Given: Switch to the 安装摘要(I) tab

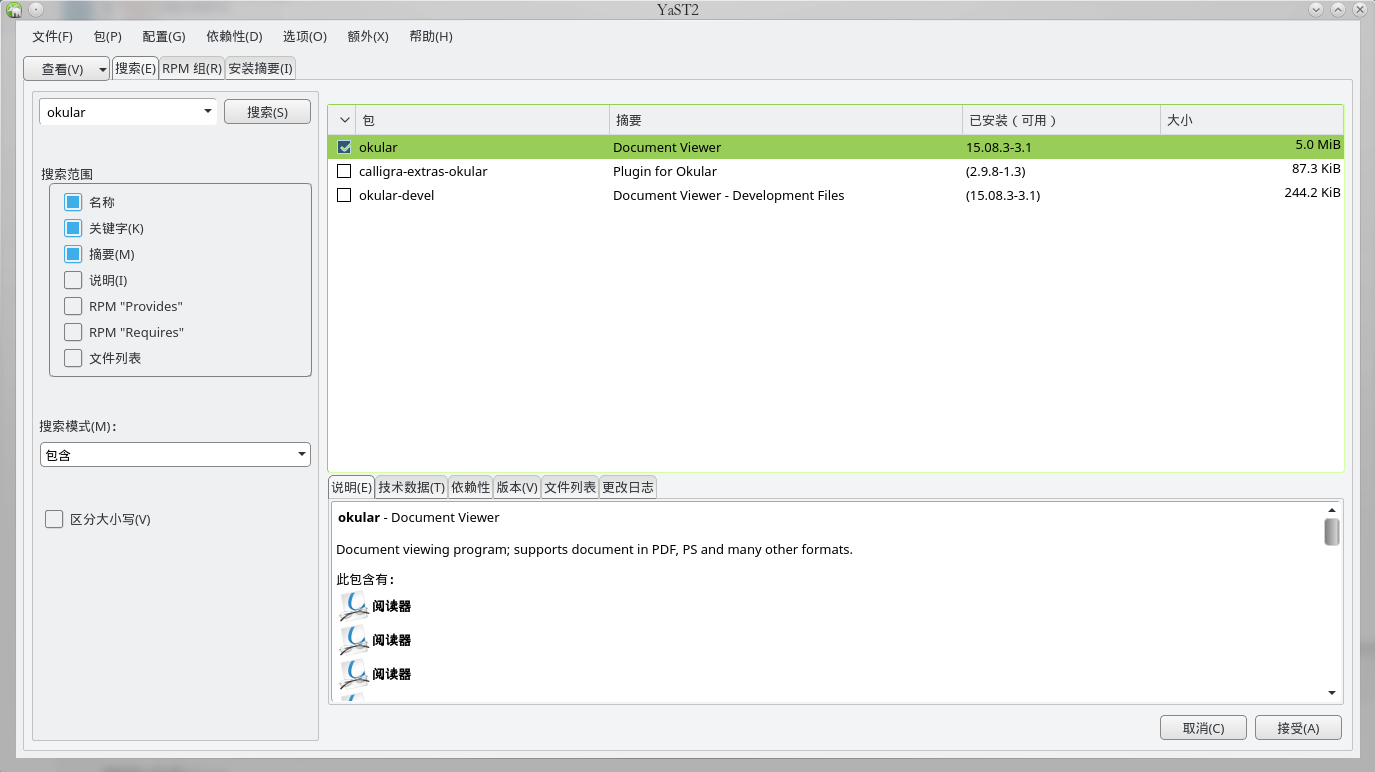Looking at the screenshot, I should pos(261,69).
